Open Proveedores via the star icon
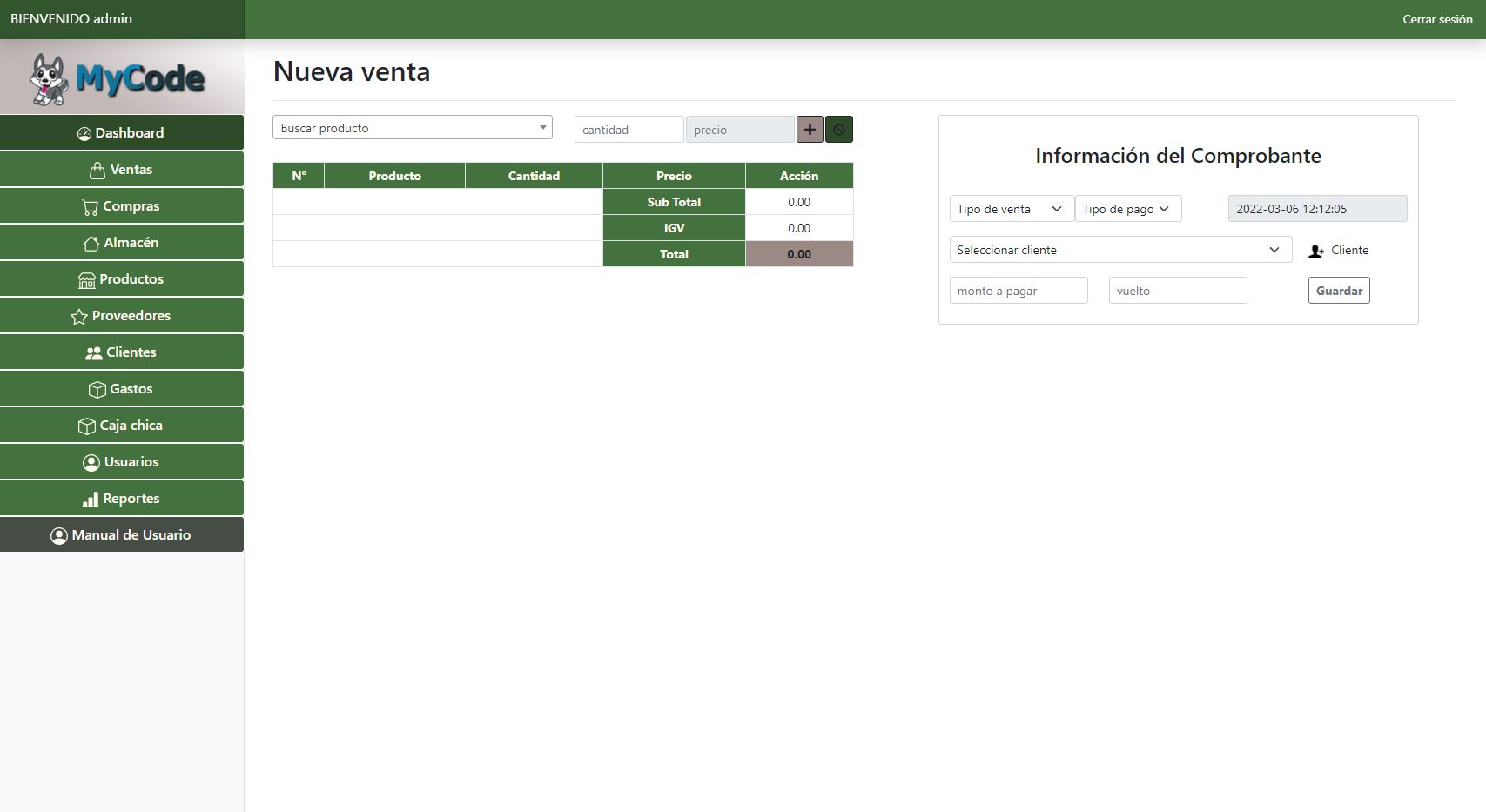 79,317
